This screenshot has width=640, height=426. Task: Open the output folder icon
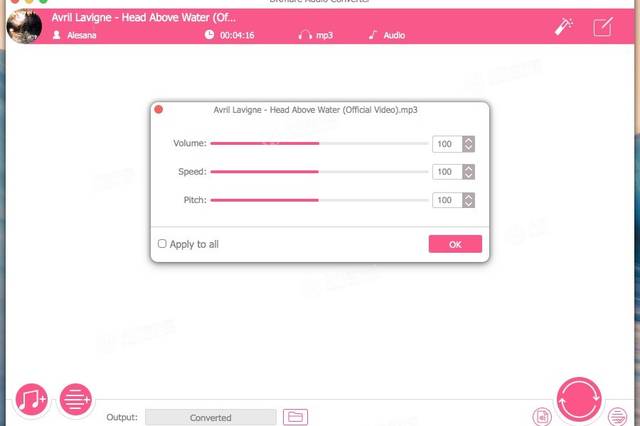tap(296, 417)
